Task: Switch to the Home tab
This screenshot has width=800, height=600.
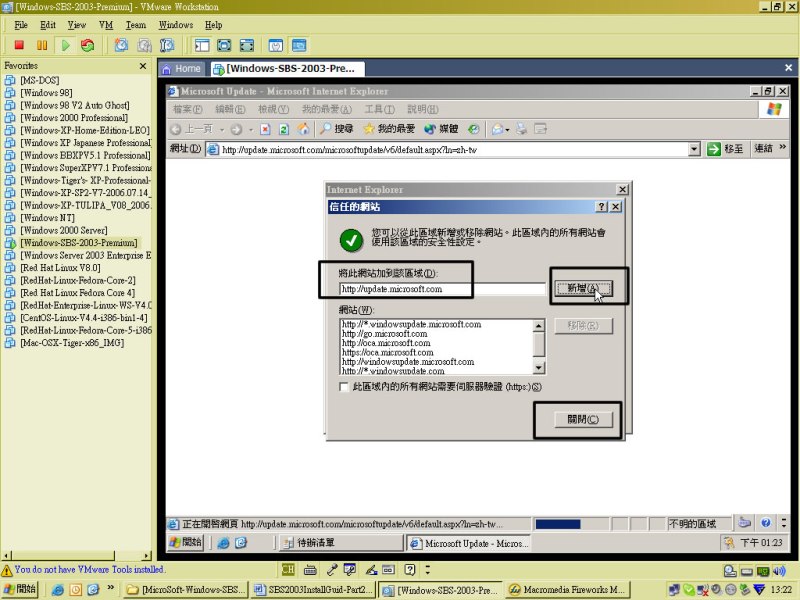Action: click(182, 68)
